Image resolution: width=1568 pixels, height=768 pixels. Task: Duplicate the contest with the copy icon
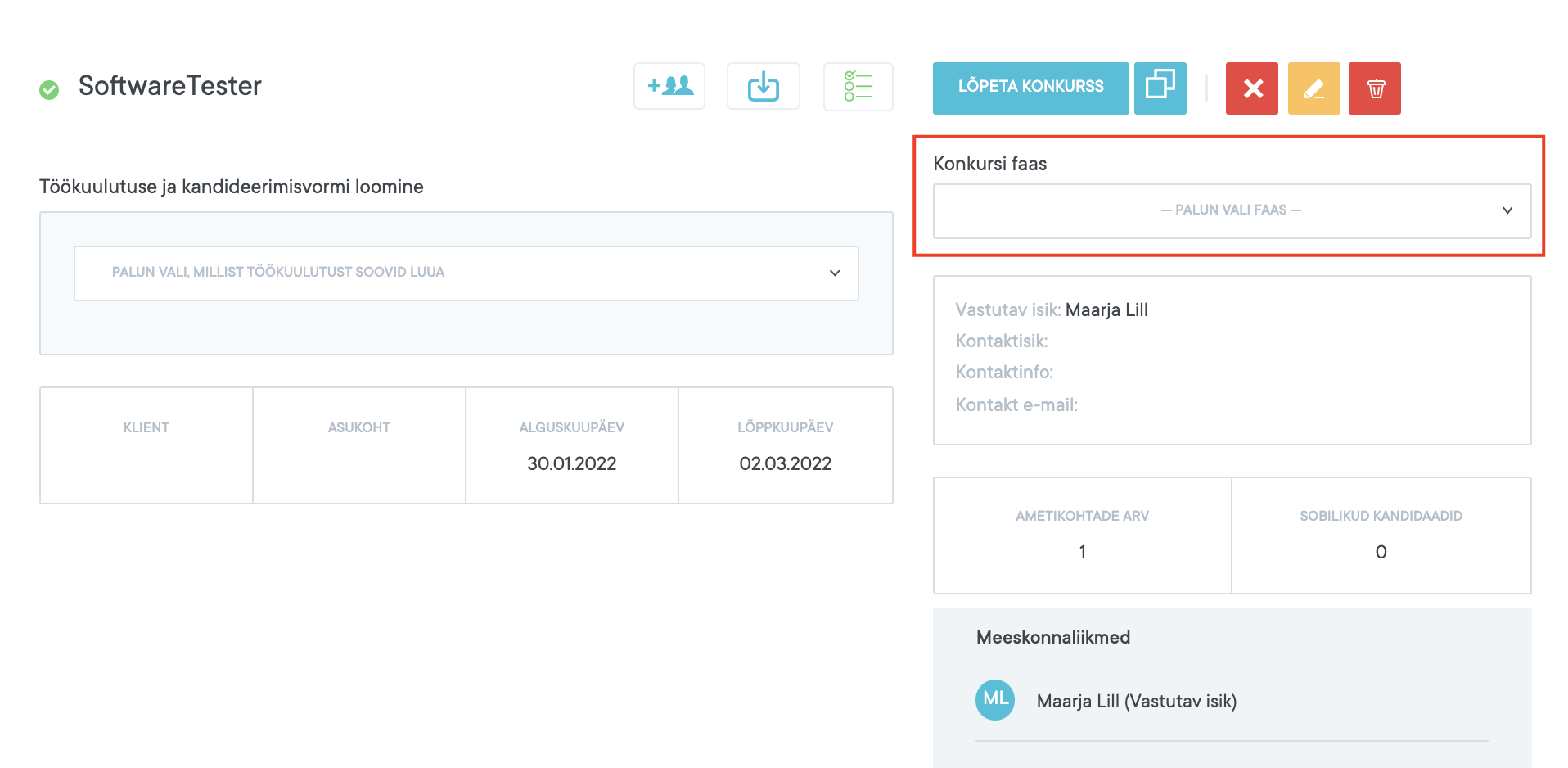(x=1160, y=88)
